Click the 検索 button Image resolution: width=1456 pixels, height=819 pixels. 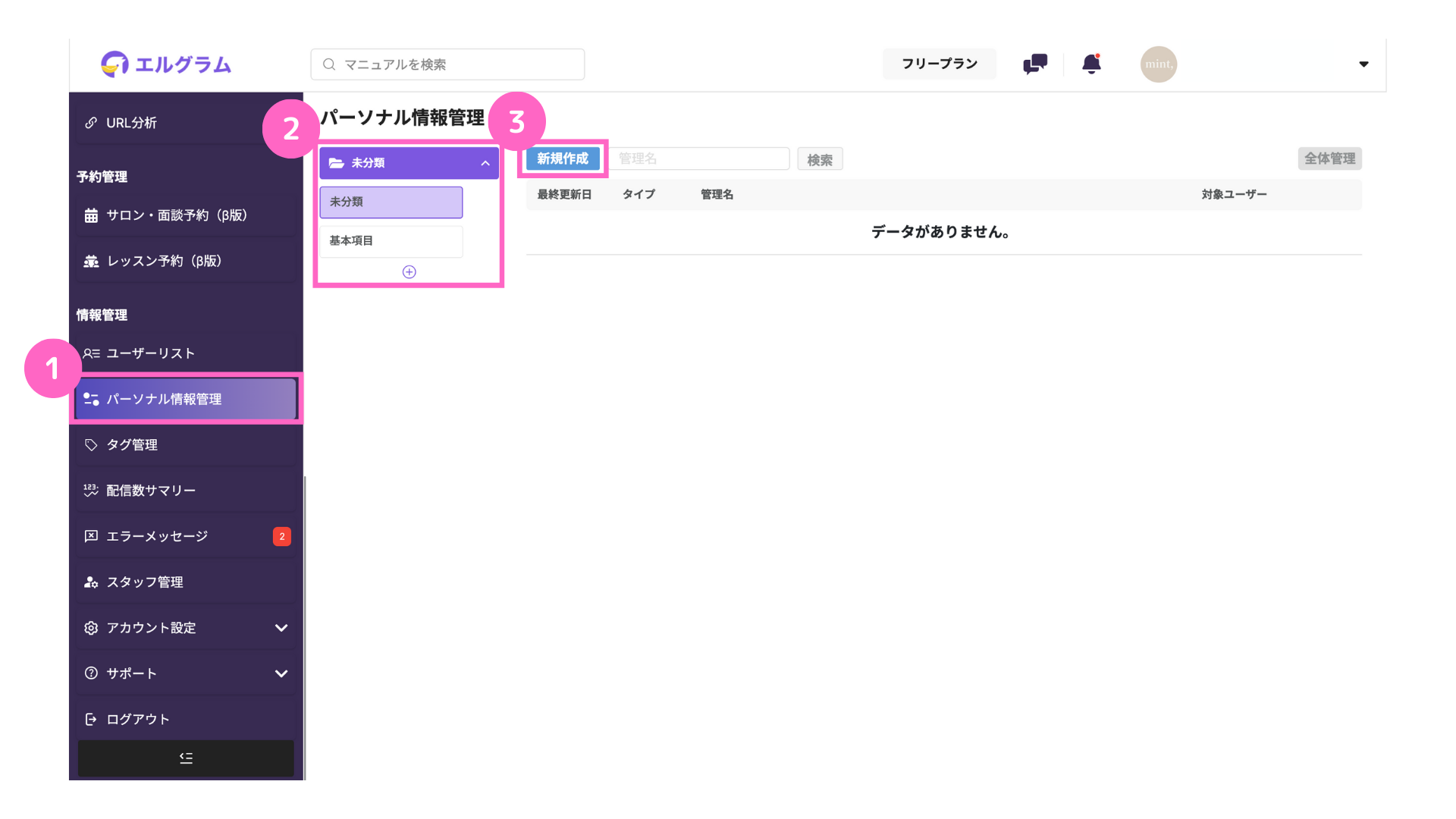point(820,159)
